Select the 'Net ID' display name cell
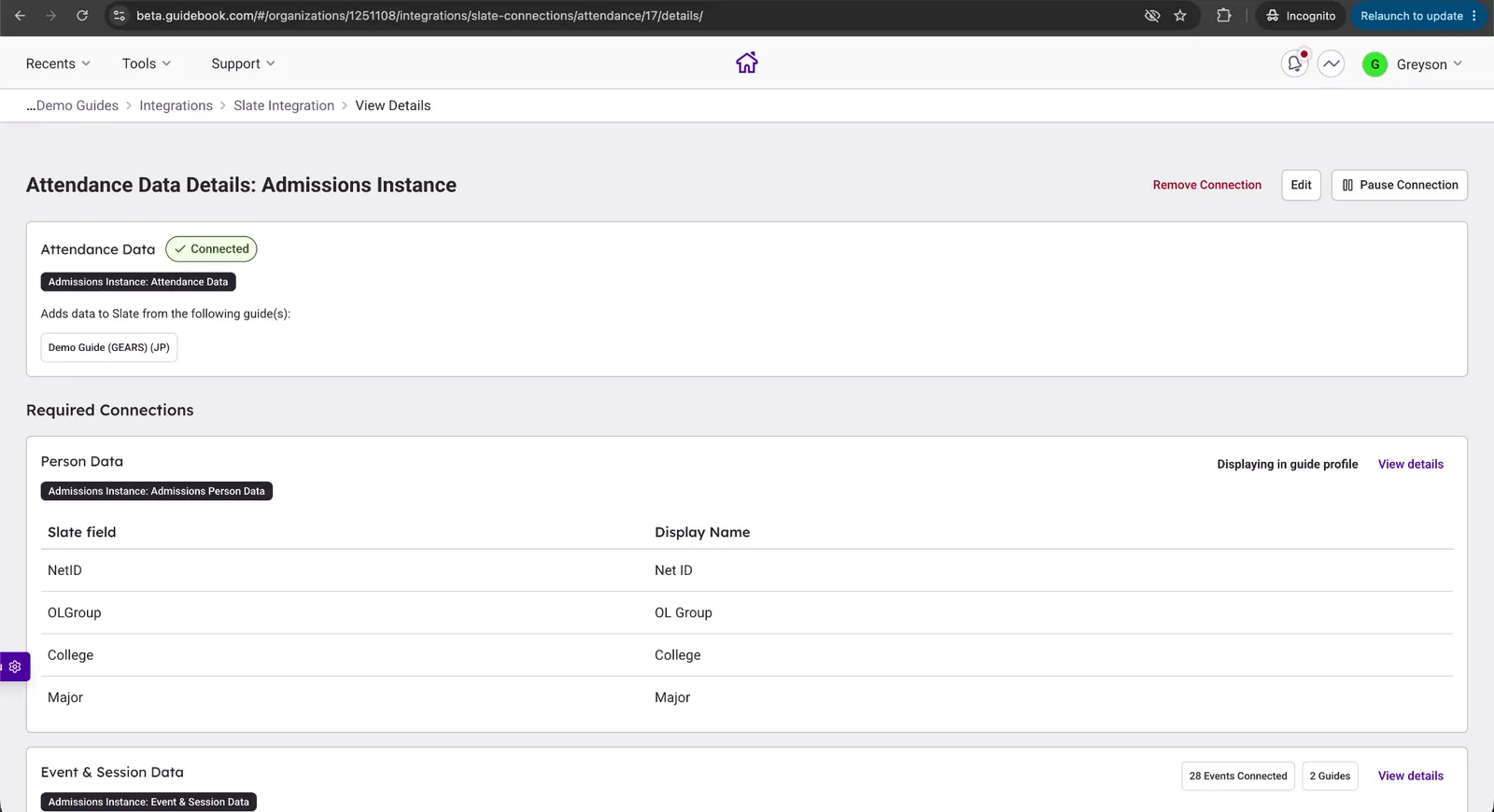This screenshot has width=1494, height=812. 673,570
